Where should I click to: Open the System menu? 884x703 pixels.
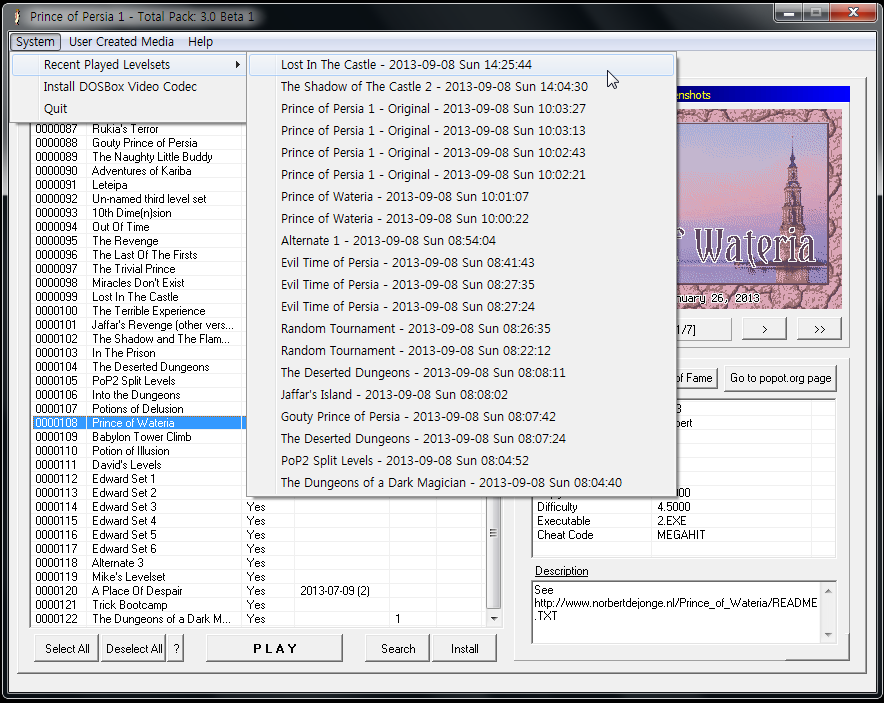coord(35,42)
